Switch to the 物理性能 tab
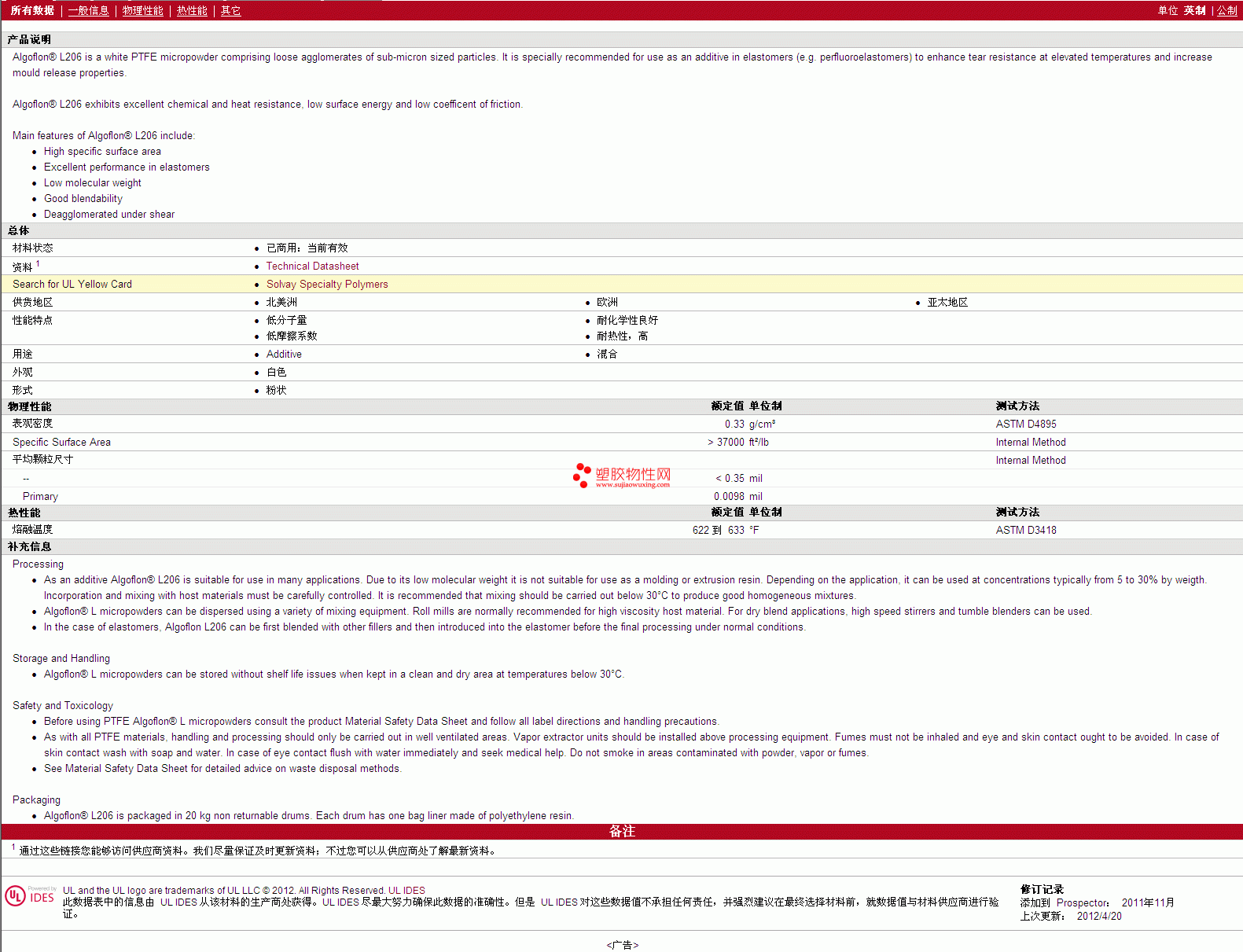The height and width of the screenshot is (952, 1243). pos(142,10)
